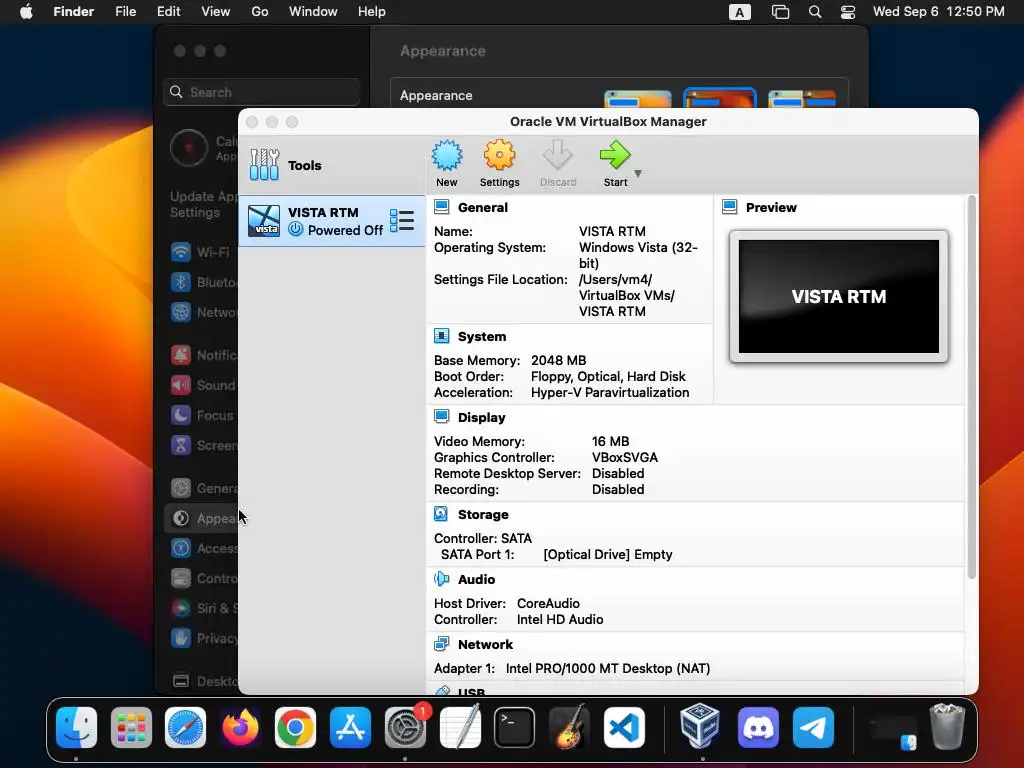The height and width of the screenshot is (768, 1024).
Task: Open the Display settings heading link
Action: (481, 417)
